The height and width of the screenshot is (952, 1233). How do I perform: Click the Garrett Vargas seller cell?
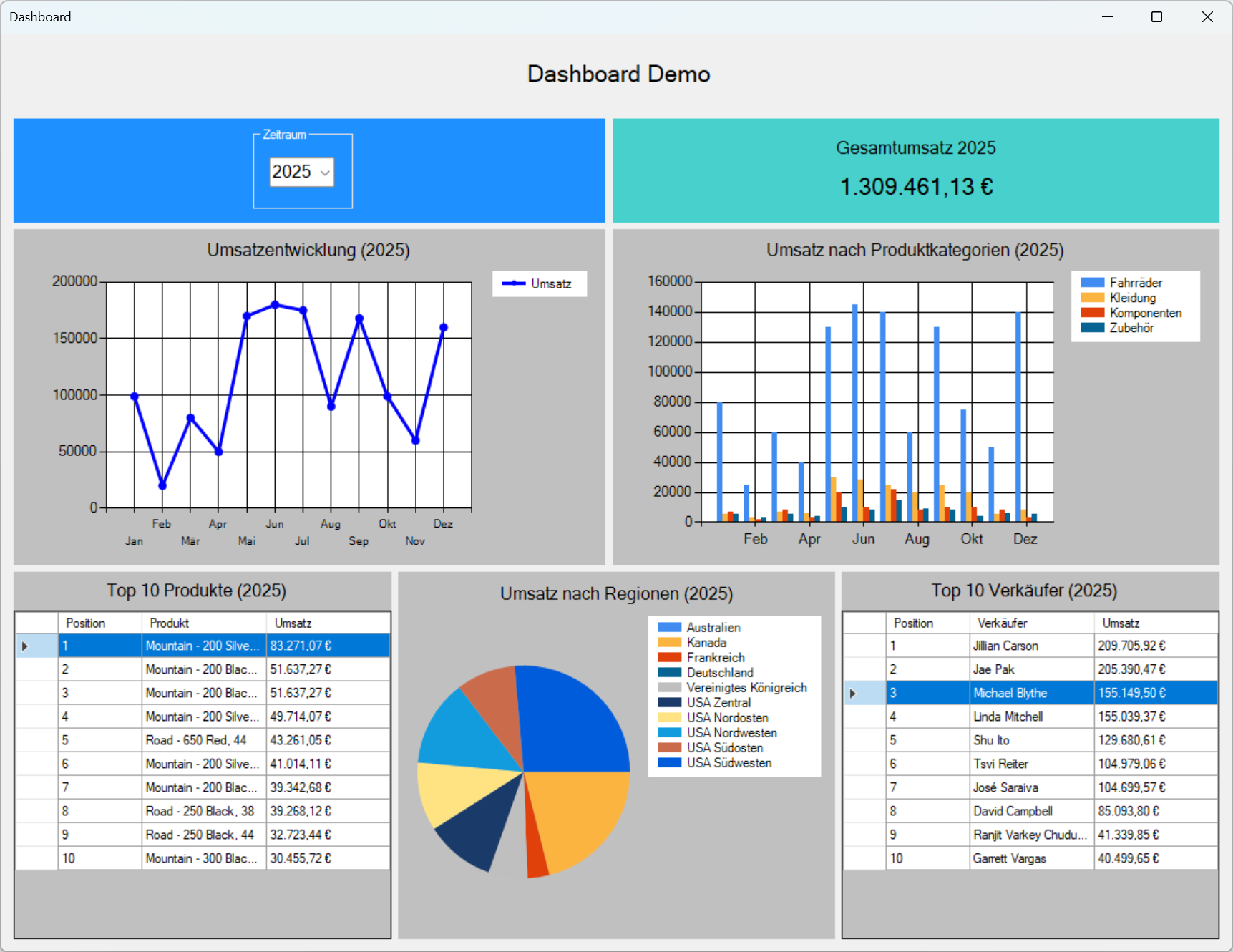pyautogui.click(x=1030, y=858)
